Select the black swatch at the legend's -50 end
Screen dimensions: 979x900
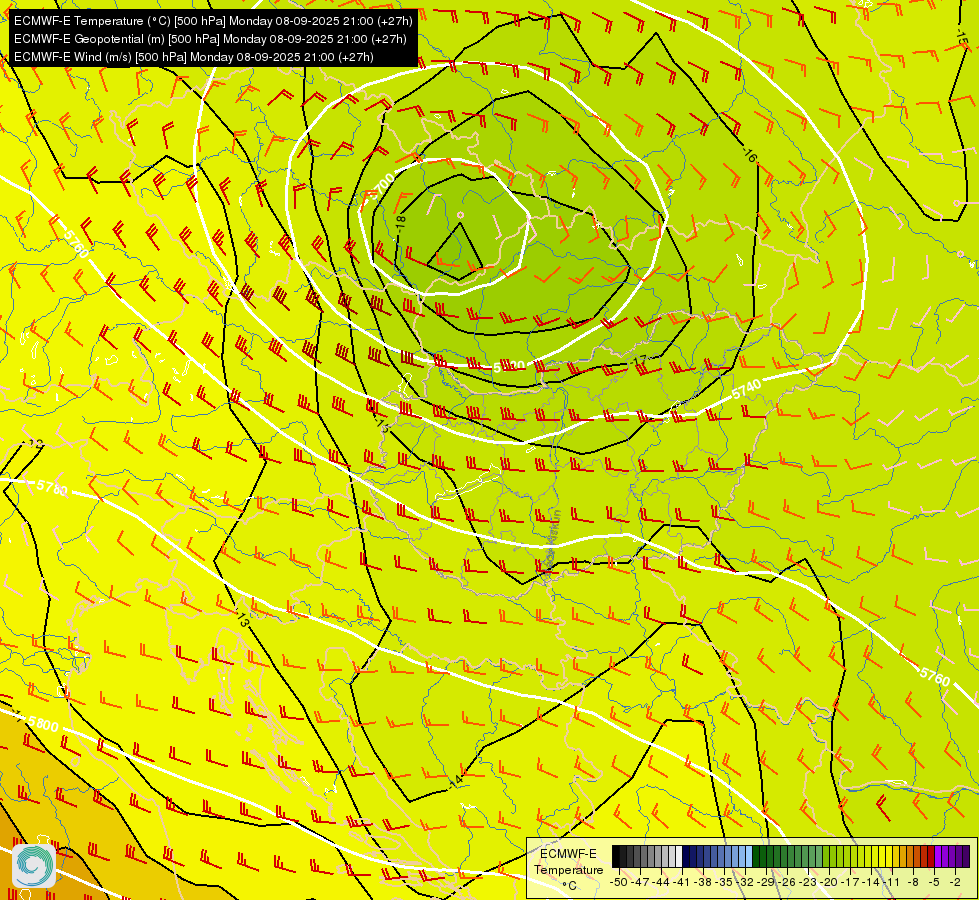click(x=616, y=856)
